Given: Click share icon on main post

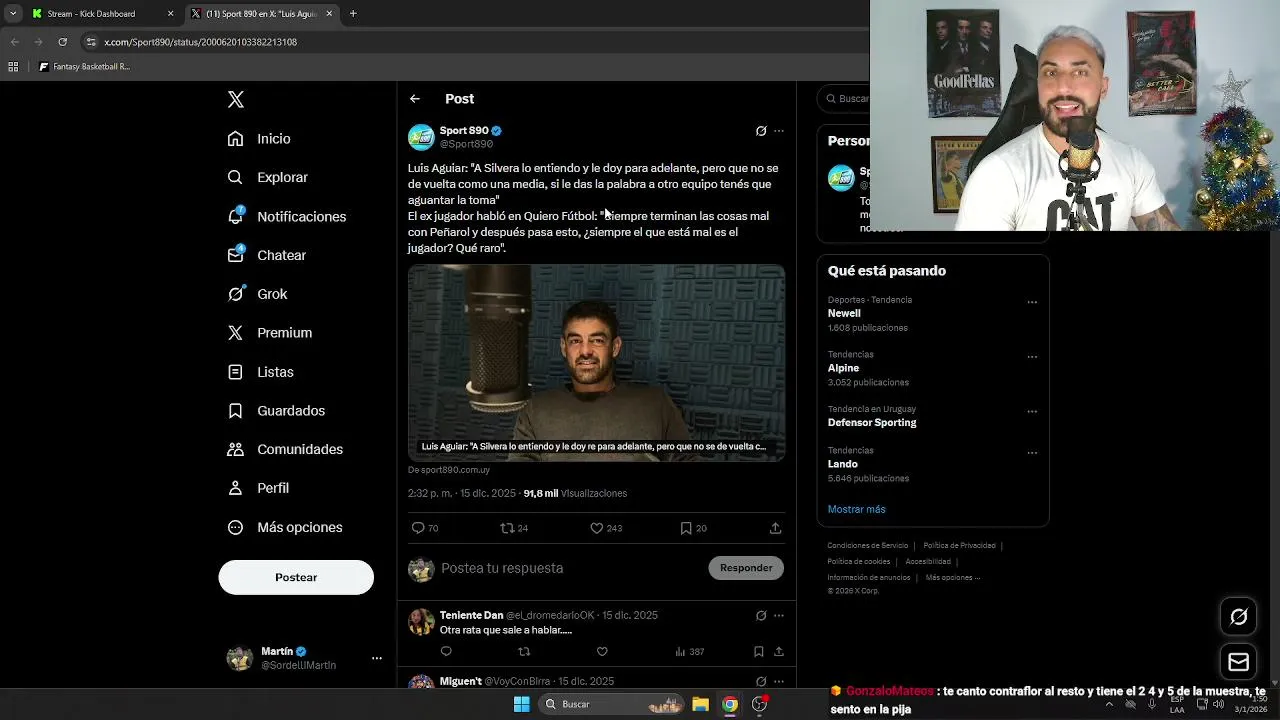Looking at the screenshot, I should 775,528.
